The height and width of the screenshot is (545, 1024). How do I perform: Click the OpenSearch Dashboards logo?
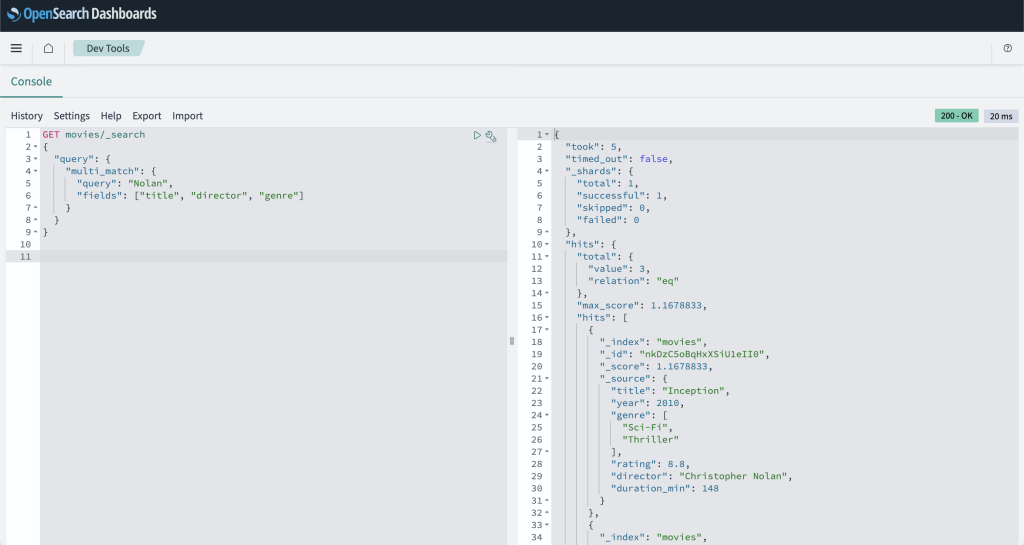pos(82,14)
